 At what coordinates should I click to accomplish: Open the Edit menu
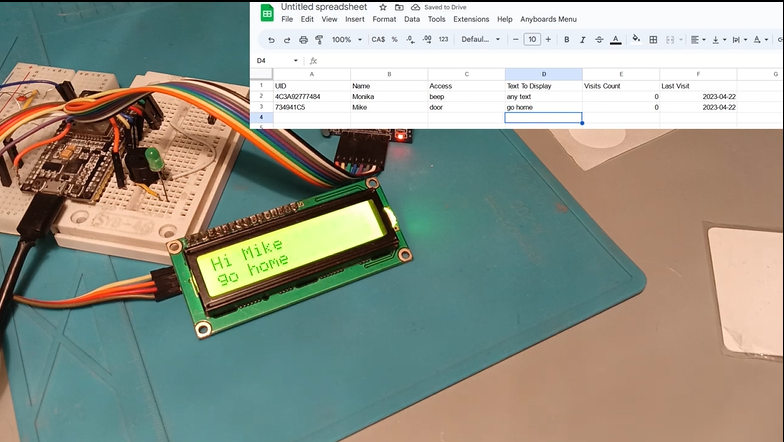tap(307, 19)
